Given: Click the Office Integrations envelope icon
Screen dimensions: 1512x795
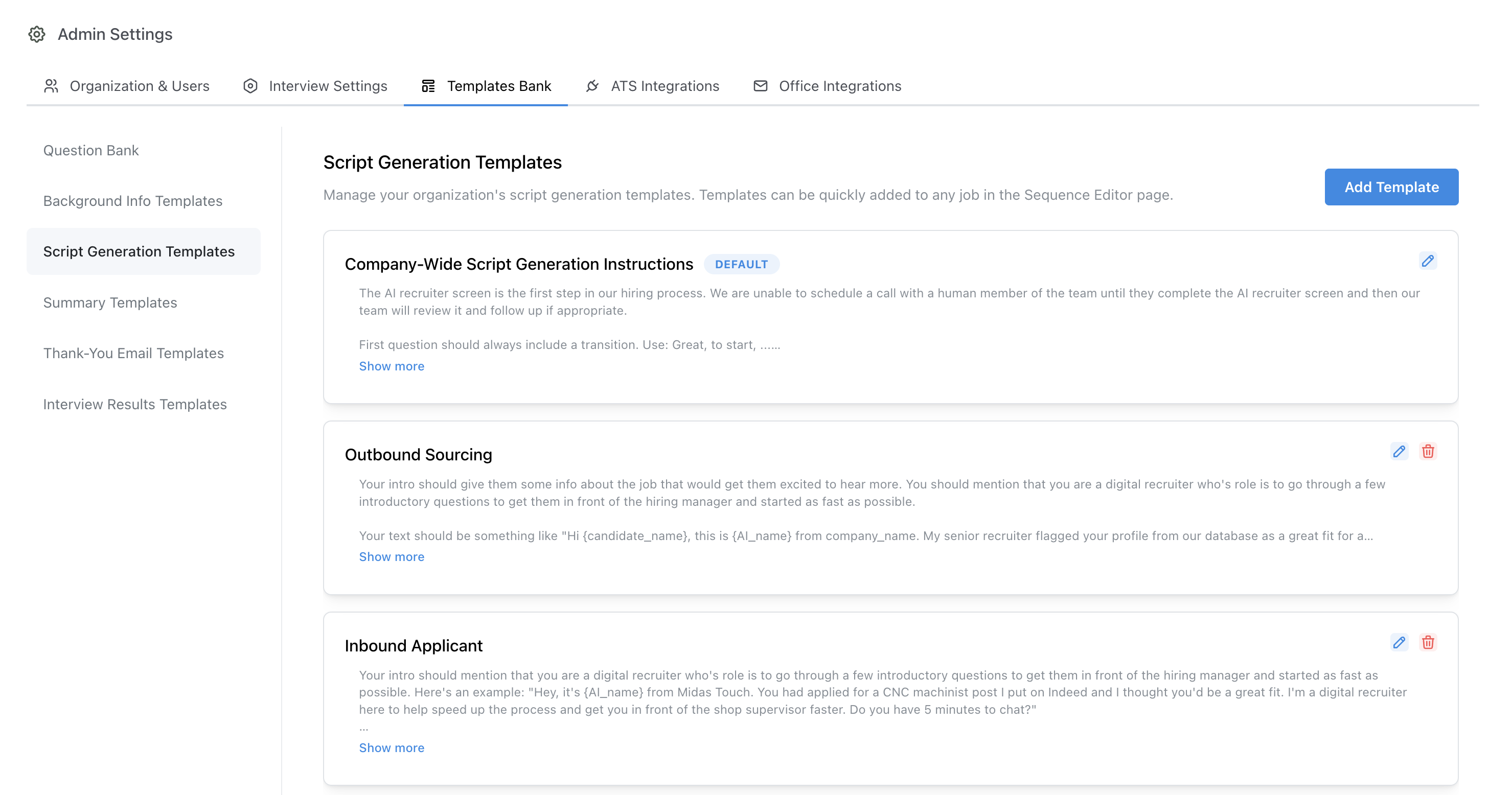Looking at the screenshot, I should point(760,86).
